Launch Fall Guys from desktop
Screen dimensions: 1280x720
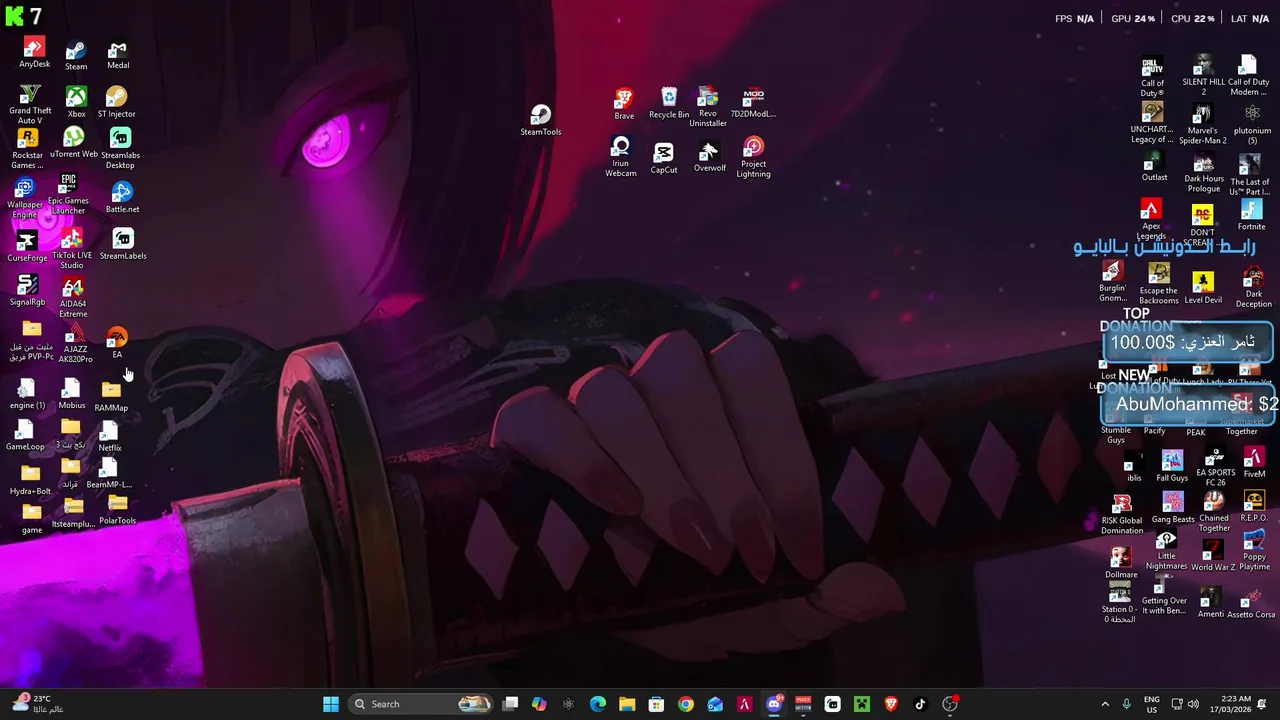click(x=1172, y=466)
